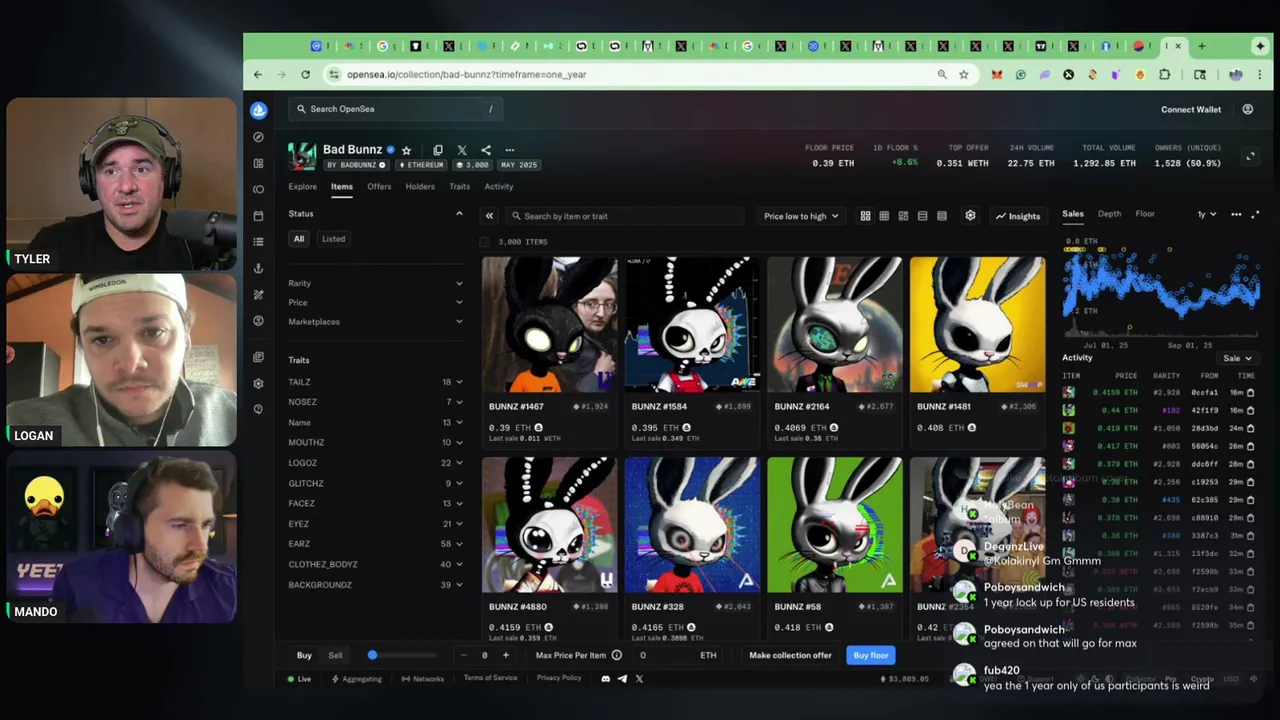Favorite Bad Bunnz with the star icon
Viewport: 1280px width, 720px height.
[x=406, y=150]
